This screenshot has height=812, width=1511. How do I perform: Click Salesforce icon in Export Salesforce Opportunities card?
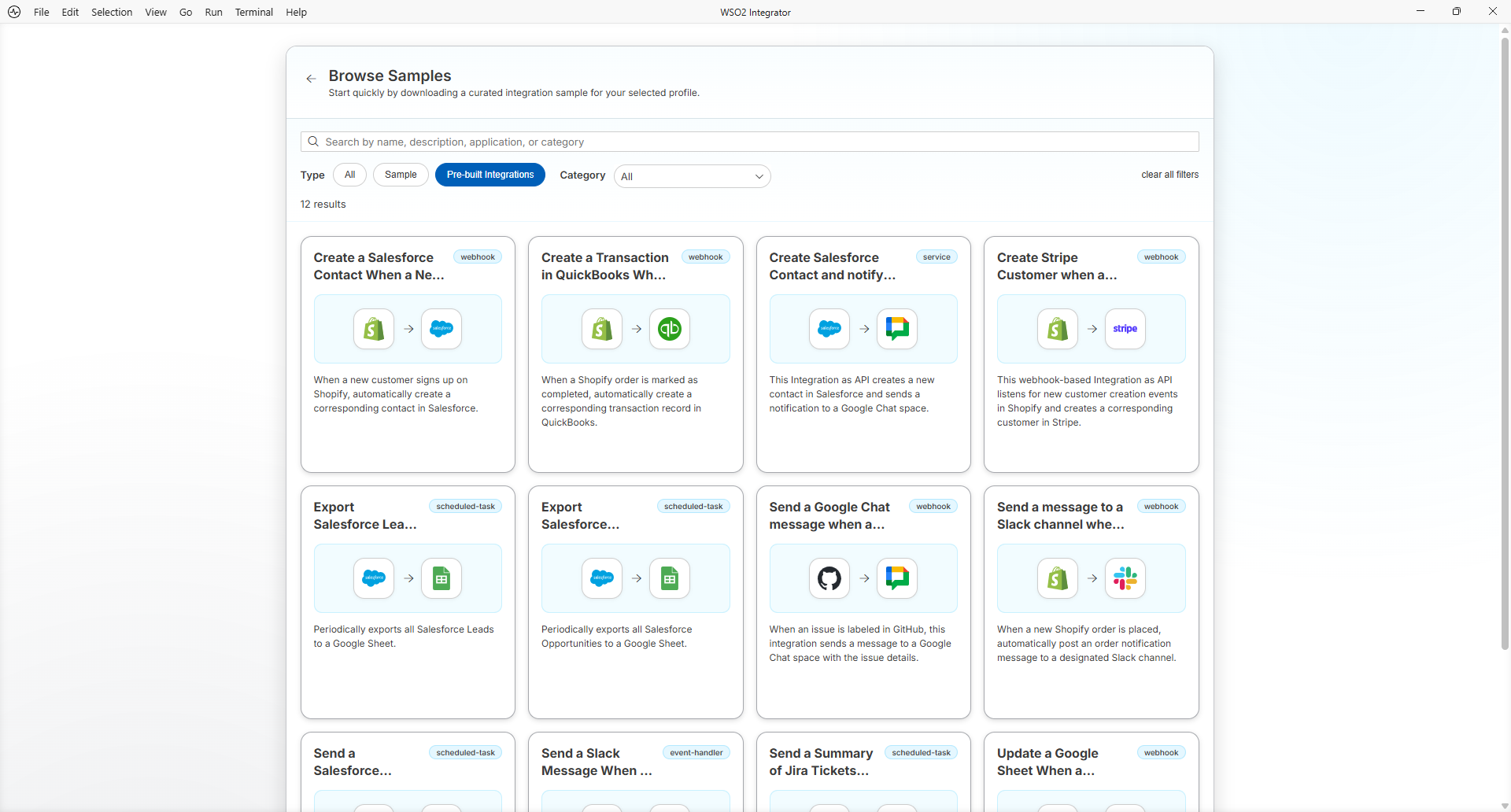click(x=602, y=578)
